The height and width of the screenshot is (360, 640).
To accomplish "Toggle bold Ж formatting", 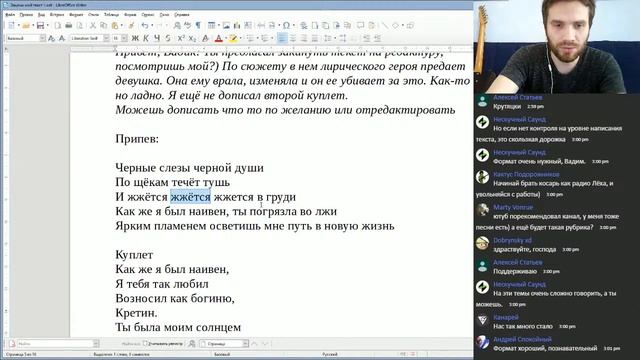I will click(x=135, y=38).
